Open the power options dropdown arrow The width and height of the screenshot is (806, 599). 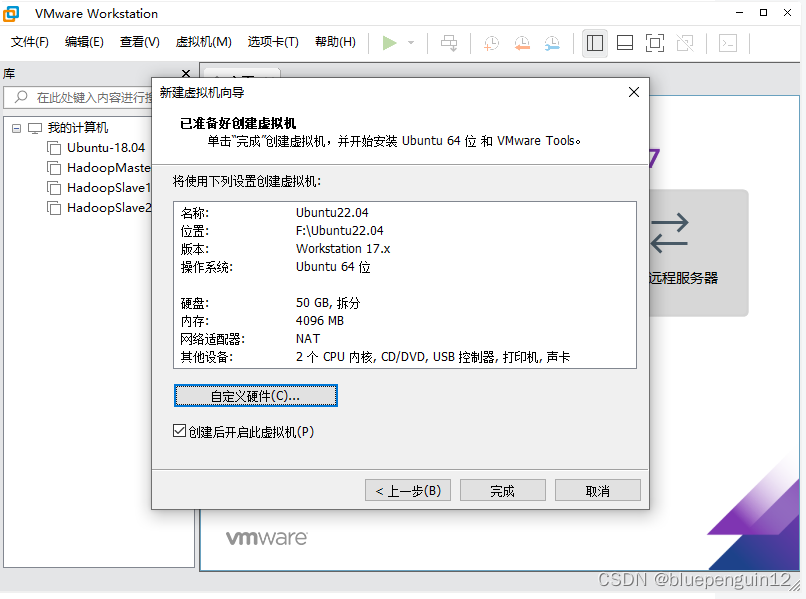click(411, 43)
